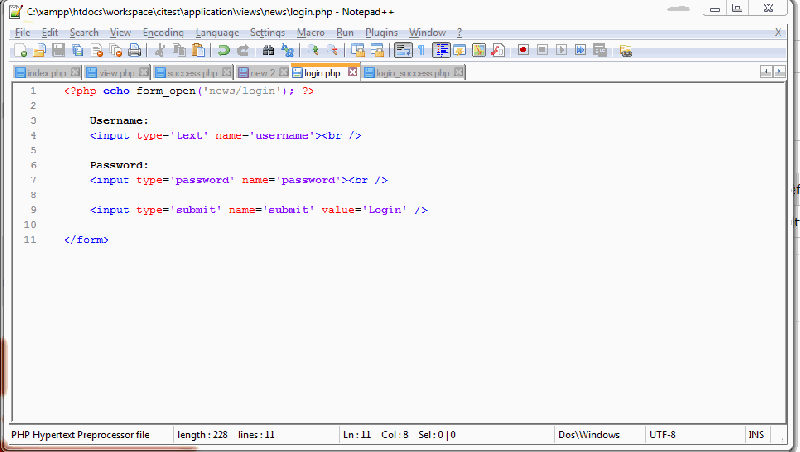Click the 'Password:' text on line 6

pos(119,165)
